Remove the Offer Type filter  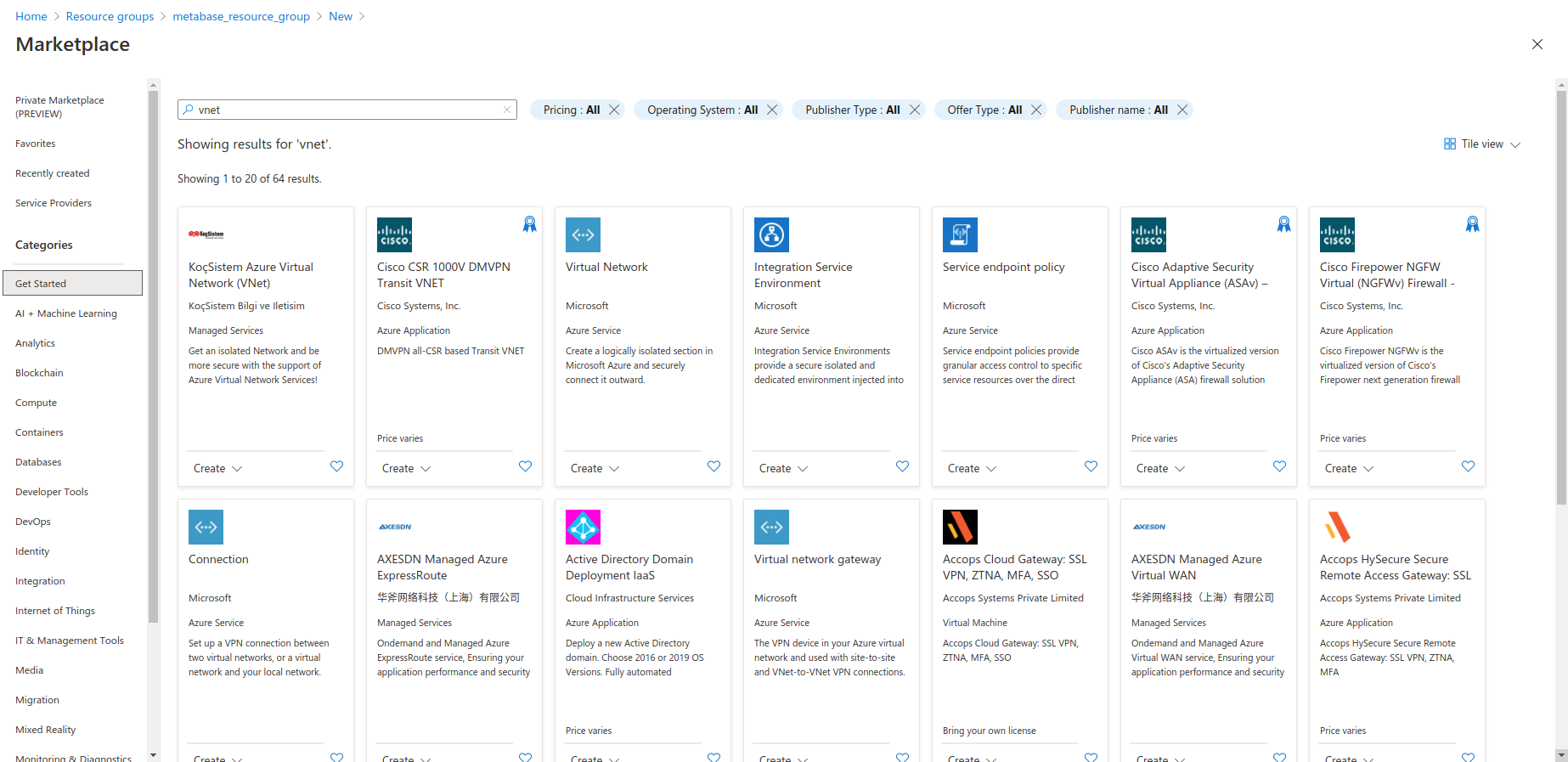1036,110
